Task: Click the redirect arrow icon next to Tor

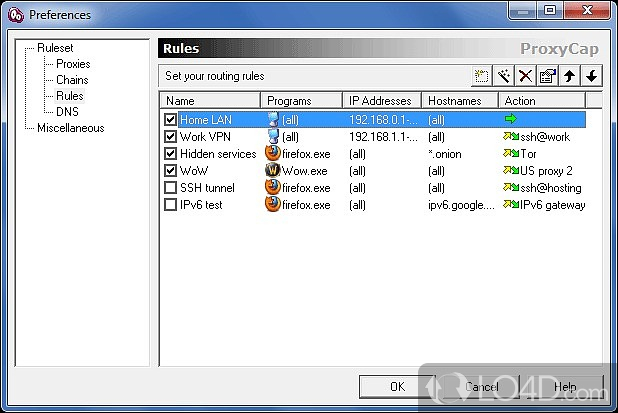Action: pos(511,153)
